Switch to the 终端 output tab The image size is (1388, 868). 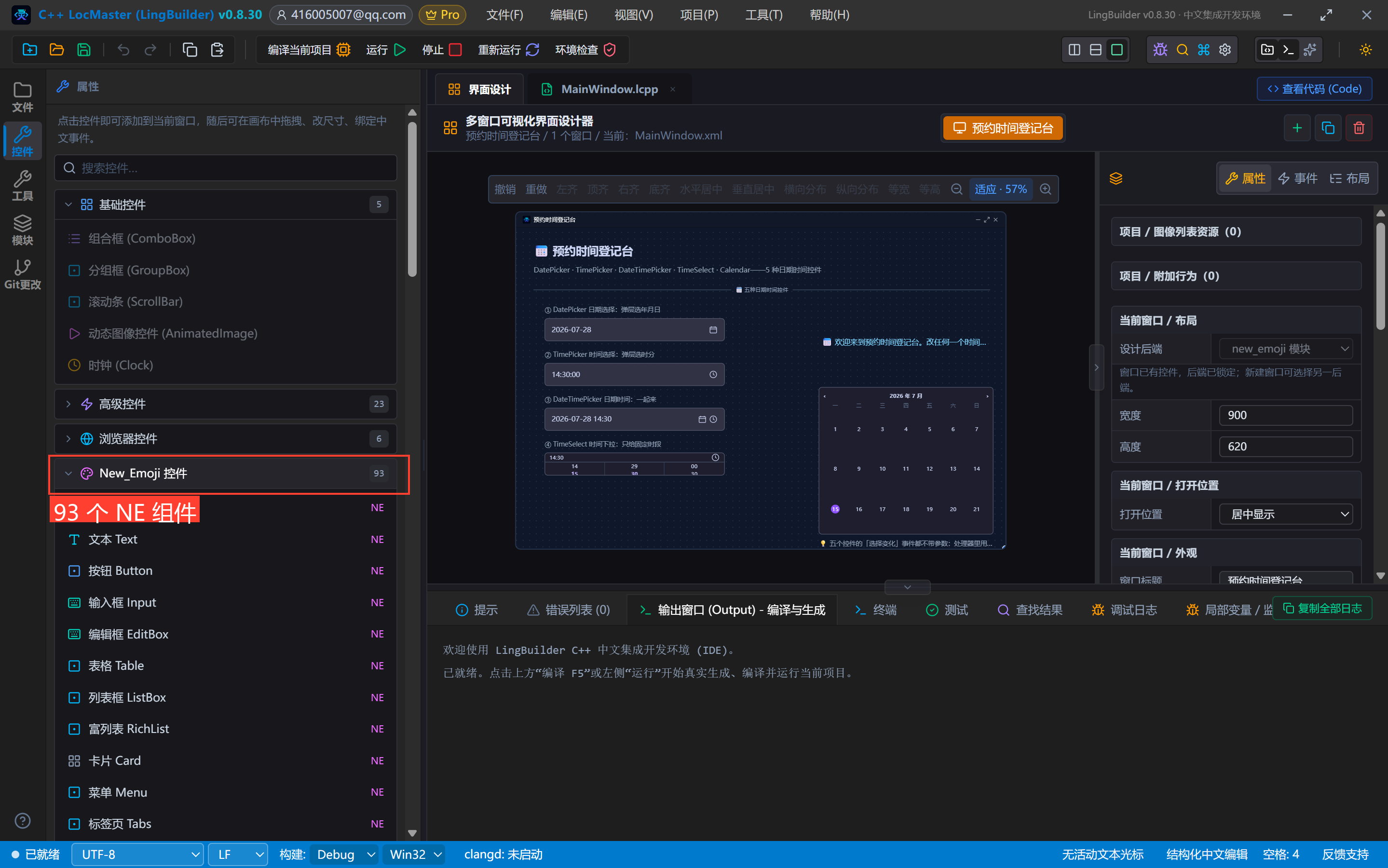point(875,610)
